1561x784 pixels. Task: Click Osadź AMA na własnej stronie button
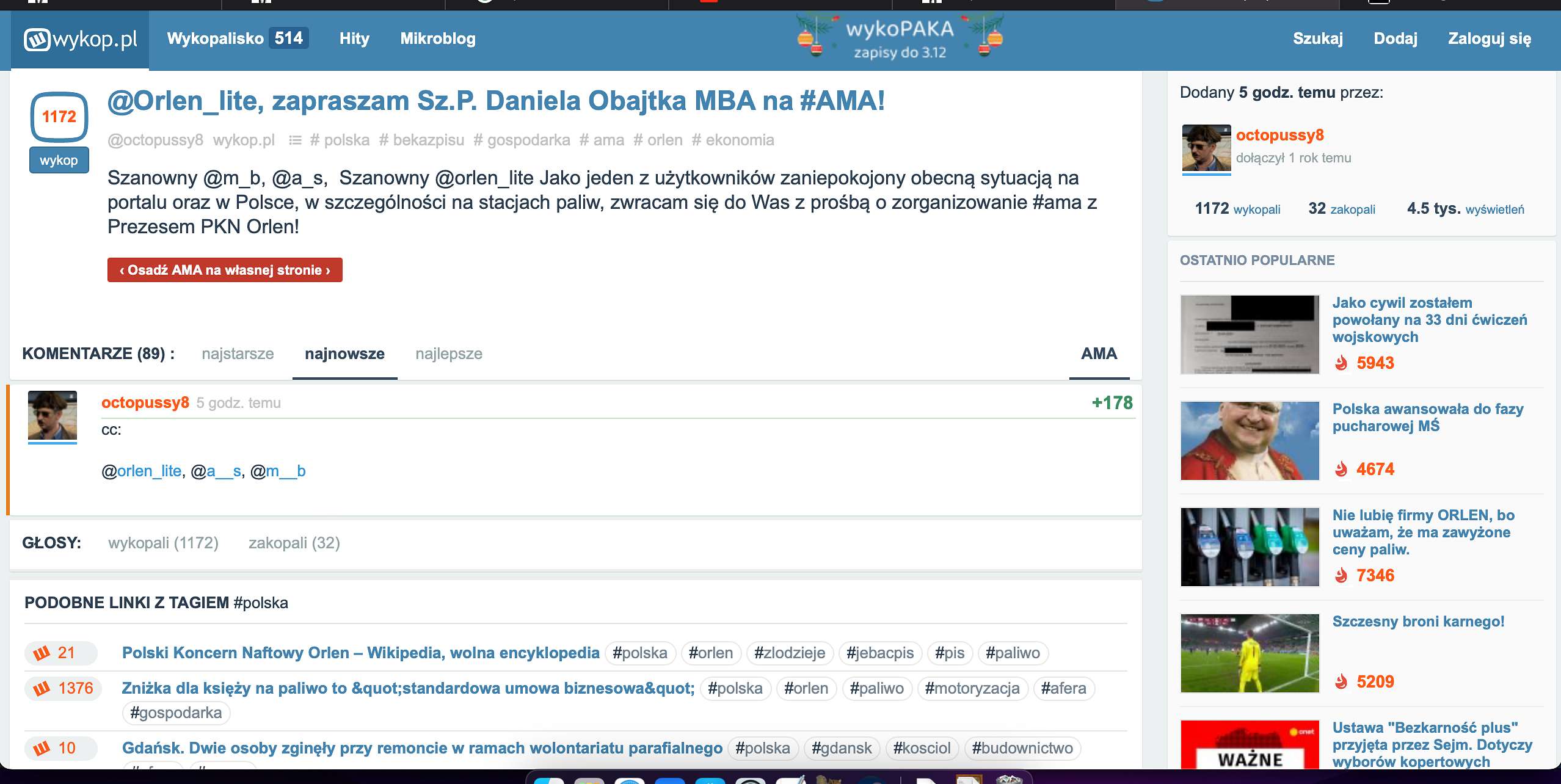coord(225,270)
